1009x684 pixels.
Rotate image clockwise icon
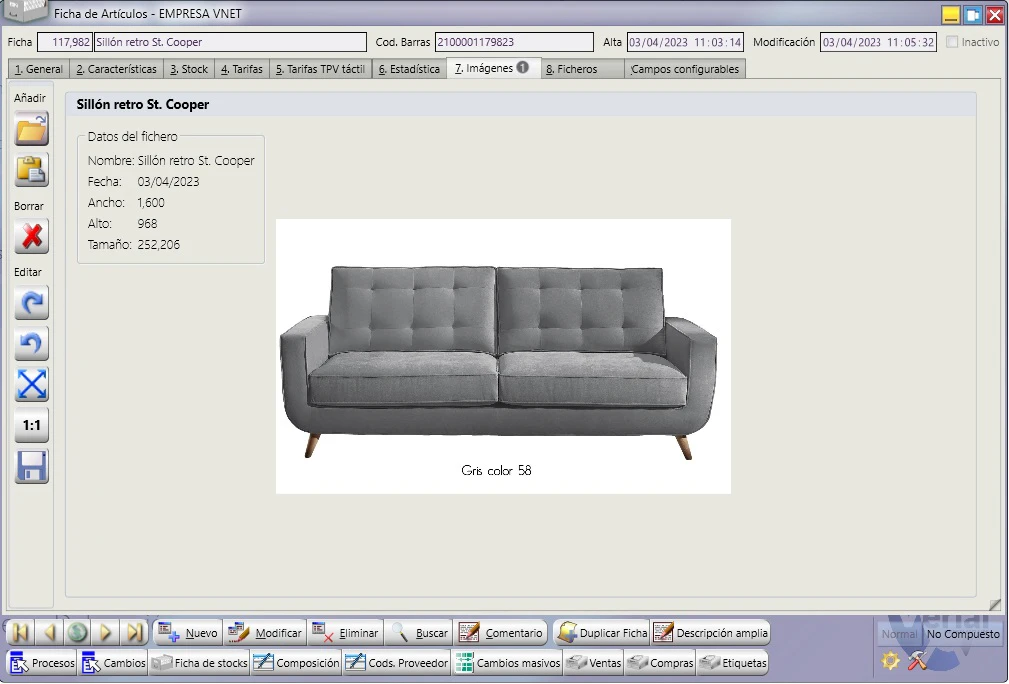[32, 302]
